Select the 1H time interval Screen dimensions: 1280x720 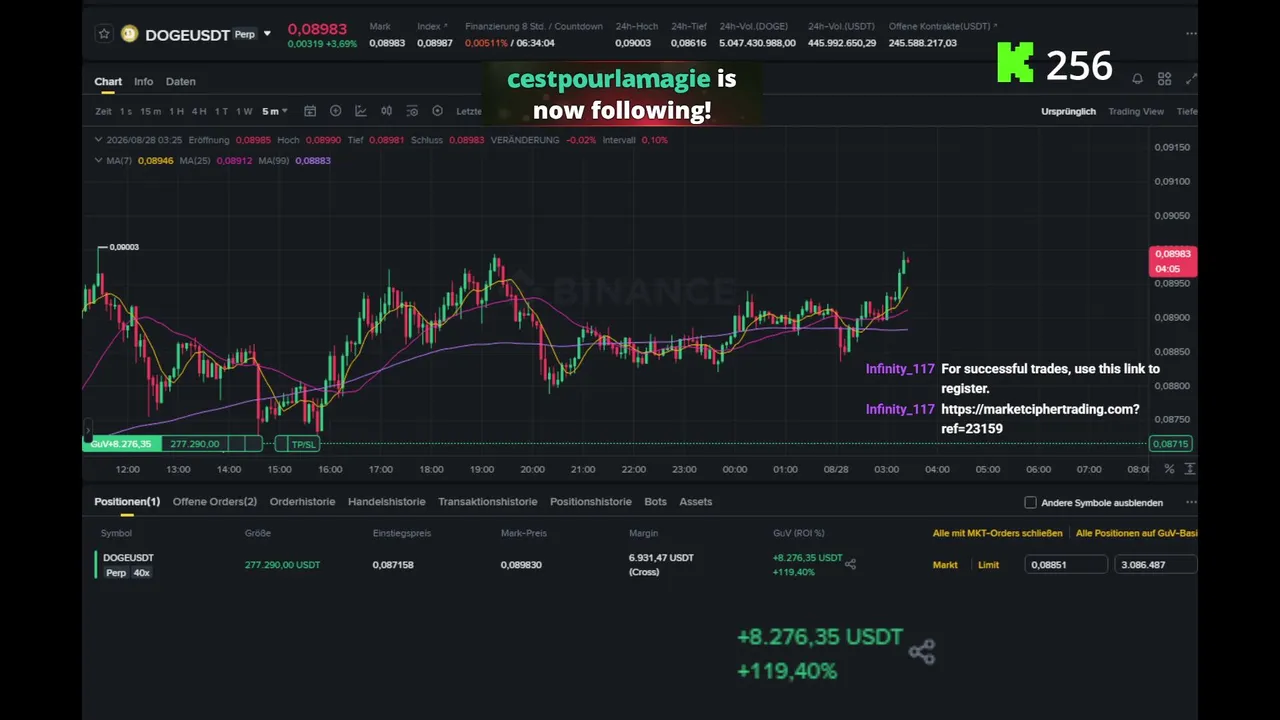pyautogui.click(x=176, y=111)
